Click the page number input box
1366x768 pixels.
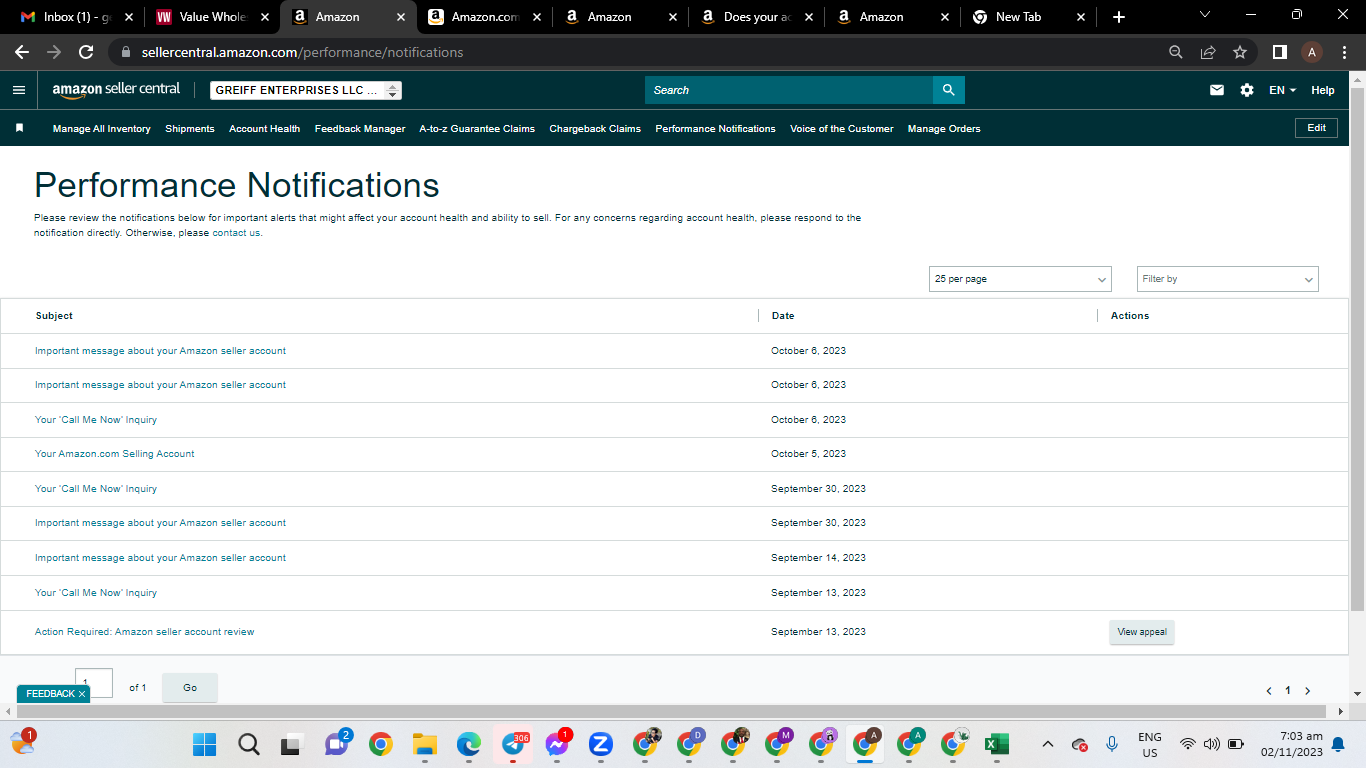pyautogui.click(x=94, y=683)
